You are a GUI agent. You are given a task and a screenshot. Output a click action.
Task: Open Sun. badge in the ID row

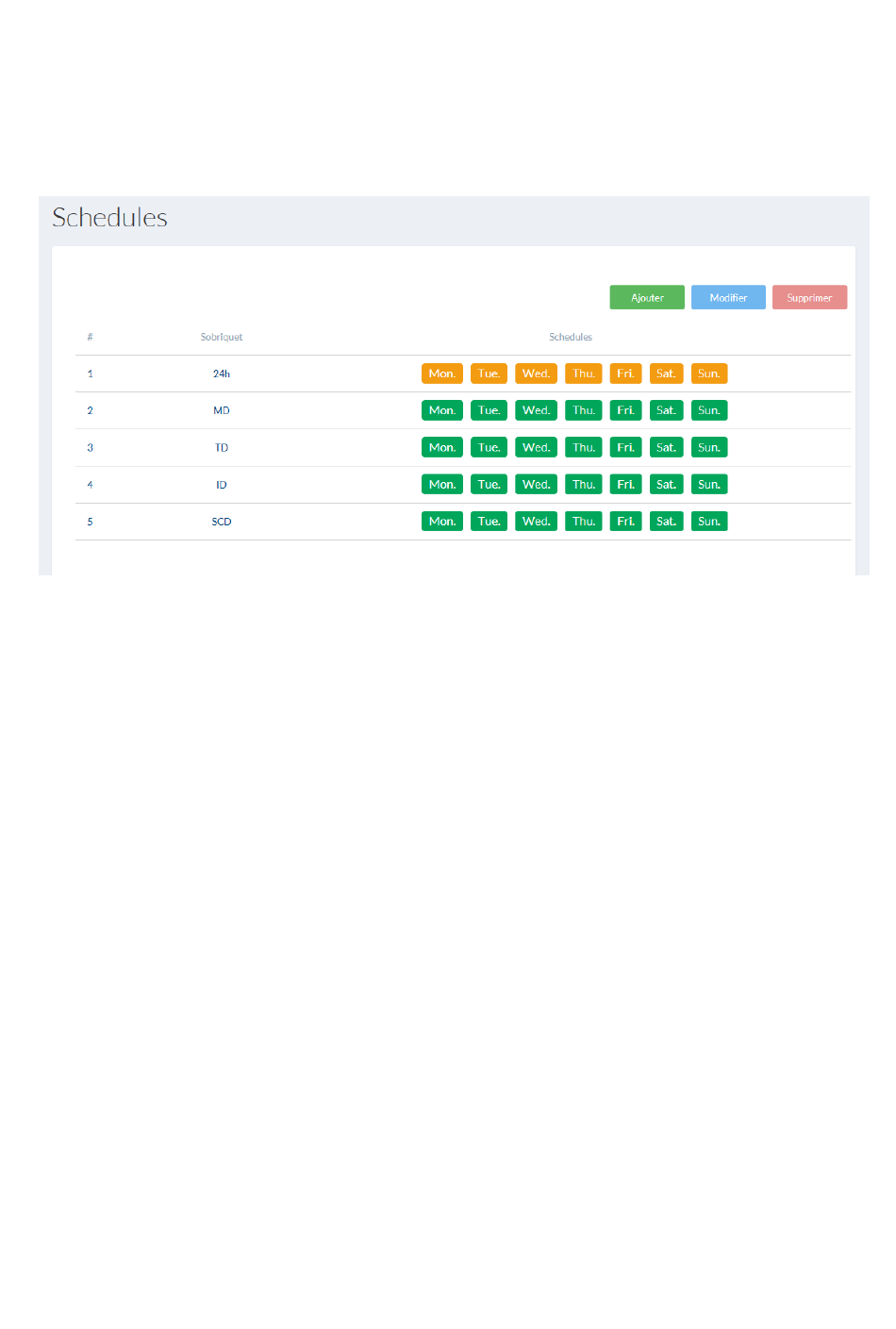[x=709, y=484]
